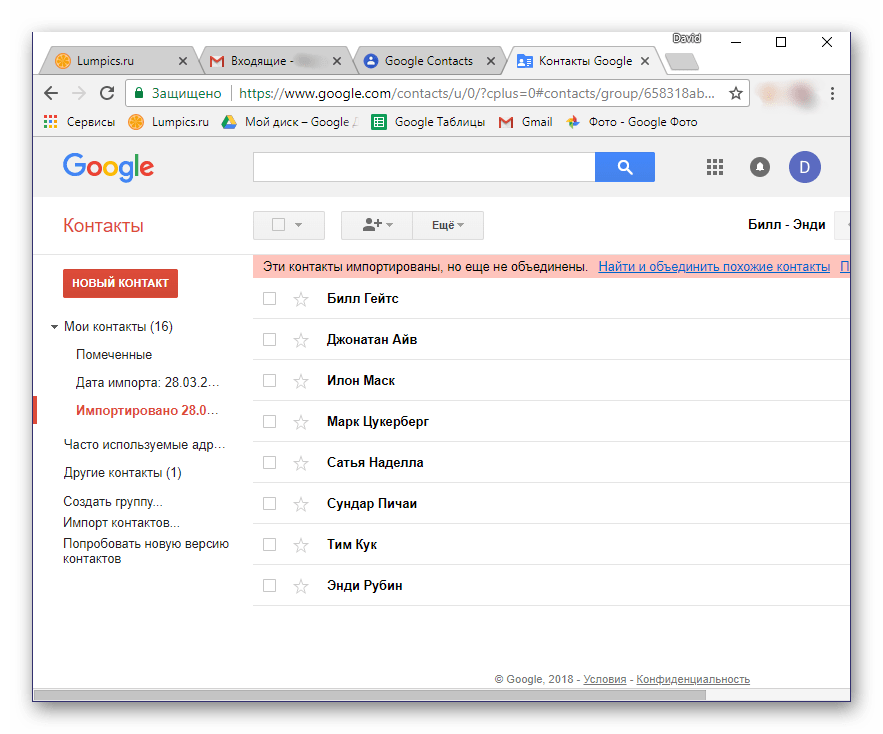883x734 pixels.
Task: Click the address bar URL
Action: (476, 93)
